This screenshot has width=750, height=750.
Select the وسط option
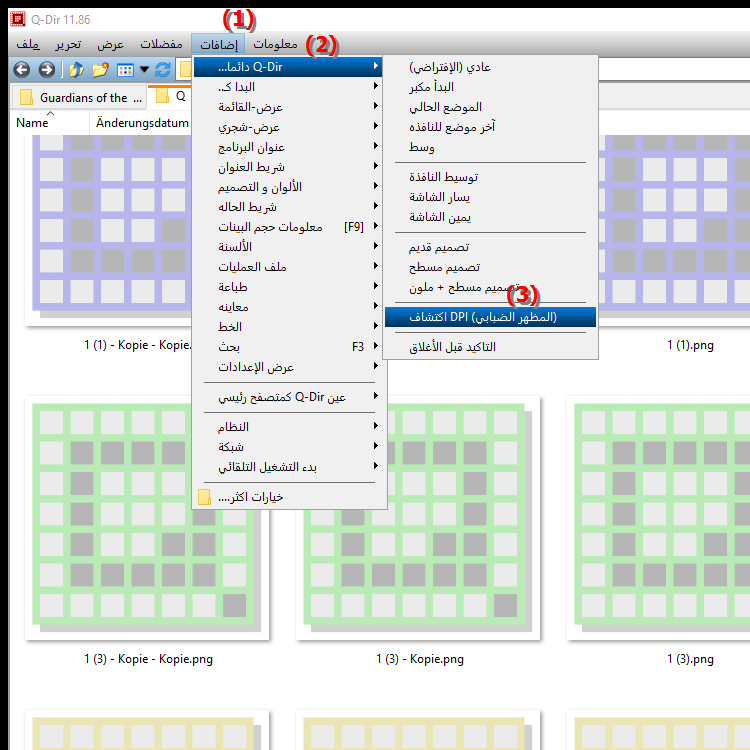490,147
